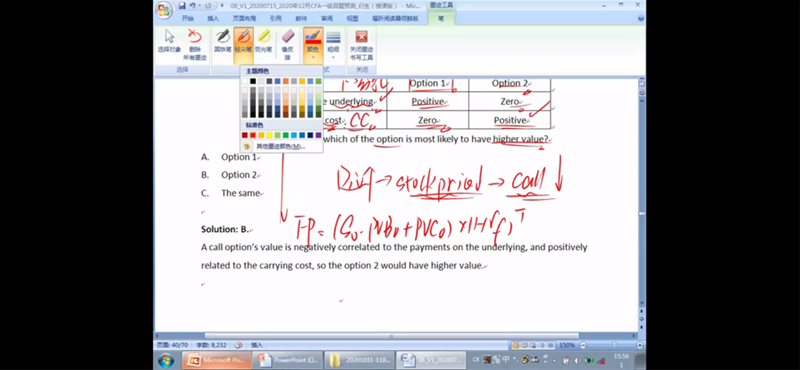The image size is (800, 370).
Task: Click the Office button orb
Action: click(164, 10)
